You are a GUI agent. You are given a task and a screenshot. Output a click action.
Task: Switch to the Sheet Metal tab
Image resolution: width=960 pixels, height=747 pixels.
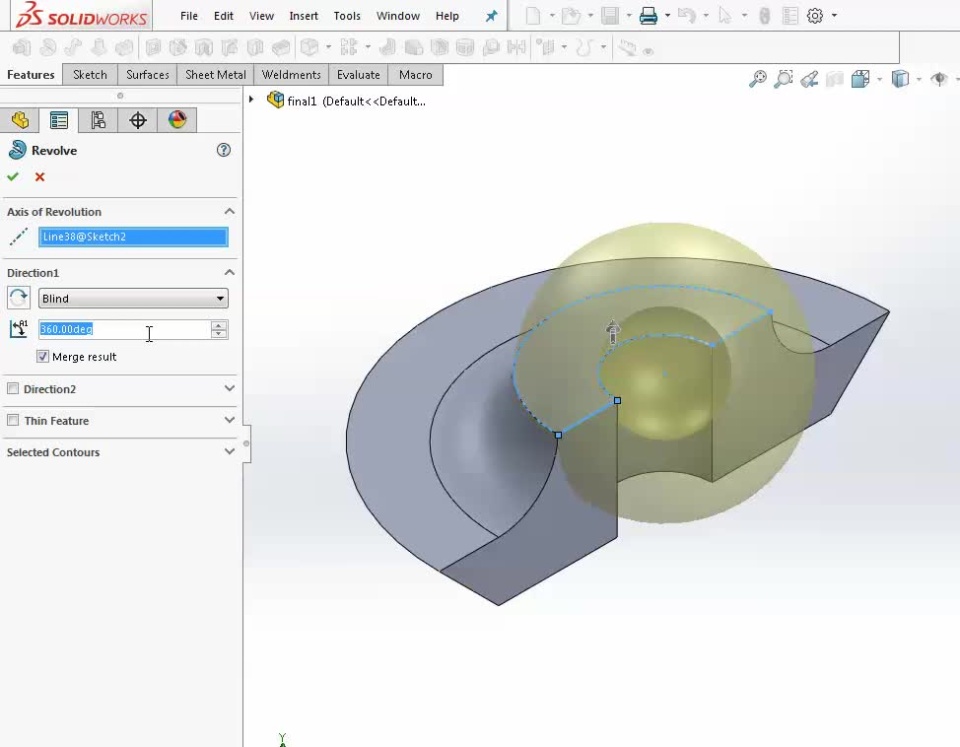[x=215, y=75]
